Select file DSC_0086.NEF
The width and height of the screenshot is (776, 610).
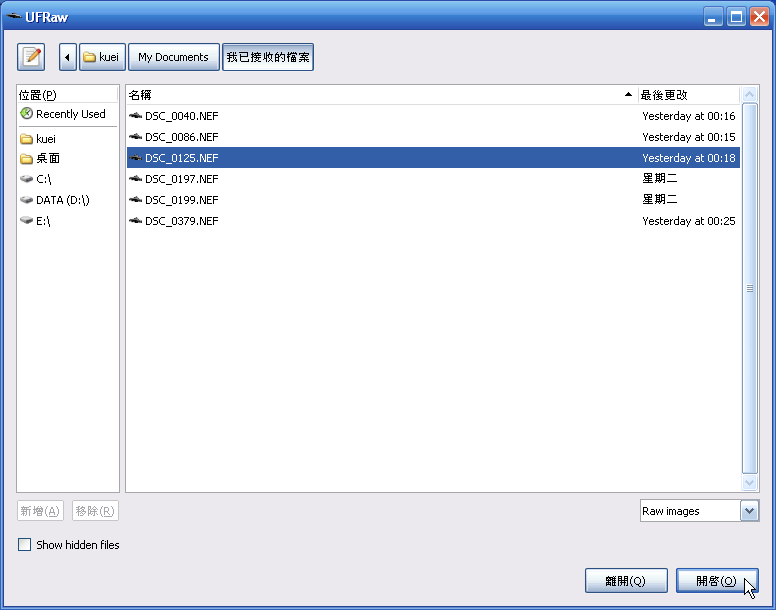[433, 137]
